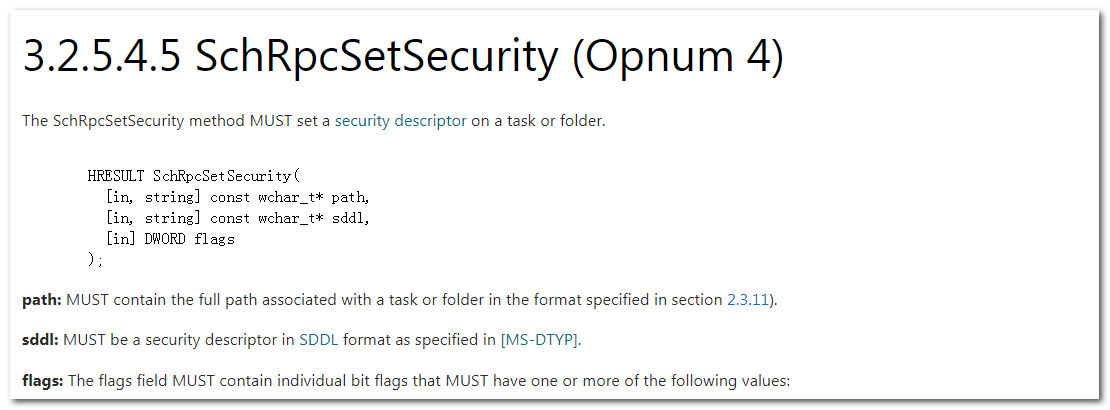Viewport: 1110px width, 410px height.
Task: Follow the section 2.3.11 link
Action: pyautogui.click(x=748, y=300)
